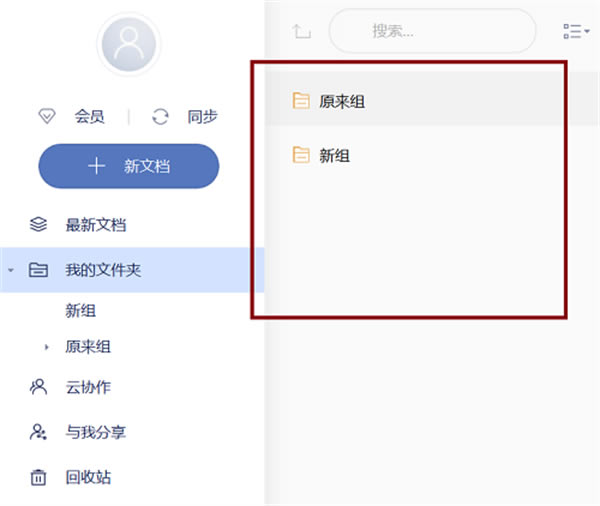The image size is (600, 506).
Task: Collapse the 我的文件夹 tree node arrow
Action: click(x=10, y=271)
